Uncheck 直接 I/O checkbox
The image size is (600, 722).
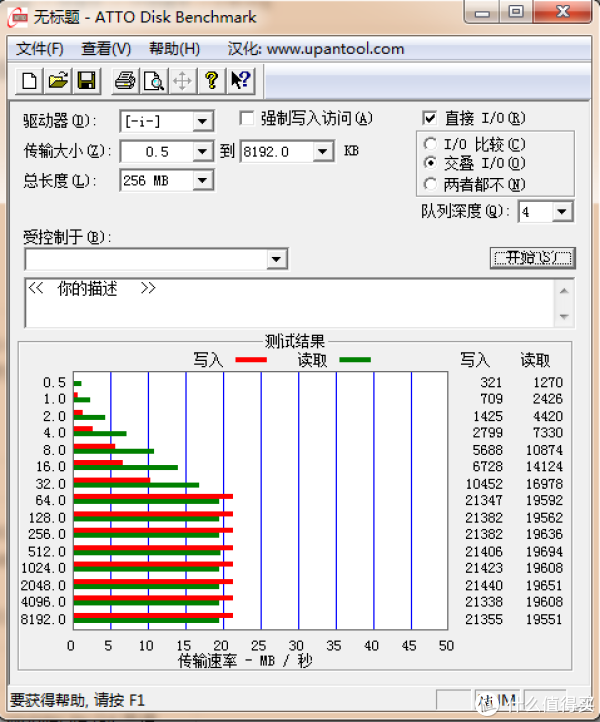(x=429, y=118)
